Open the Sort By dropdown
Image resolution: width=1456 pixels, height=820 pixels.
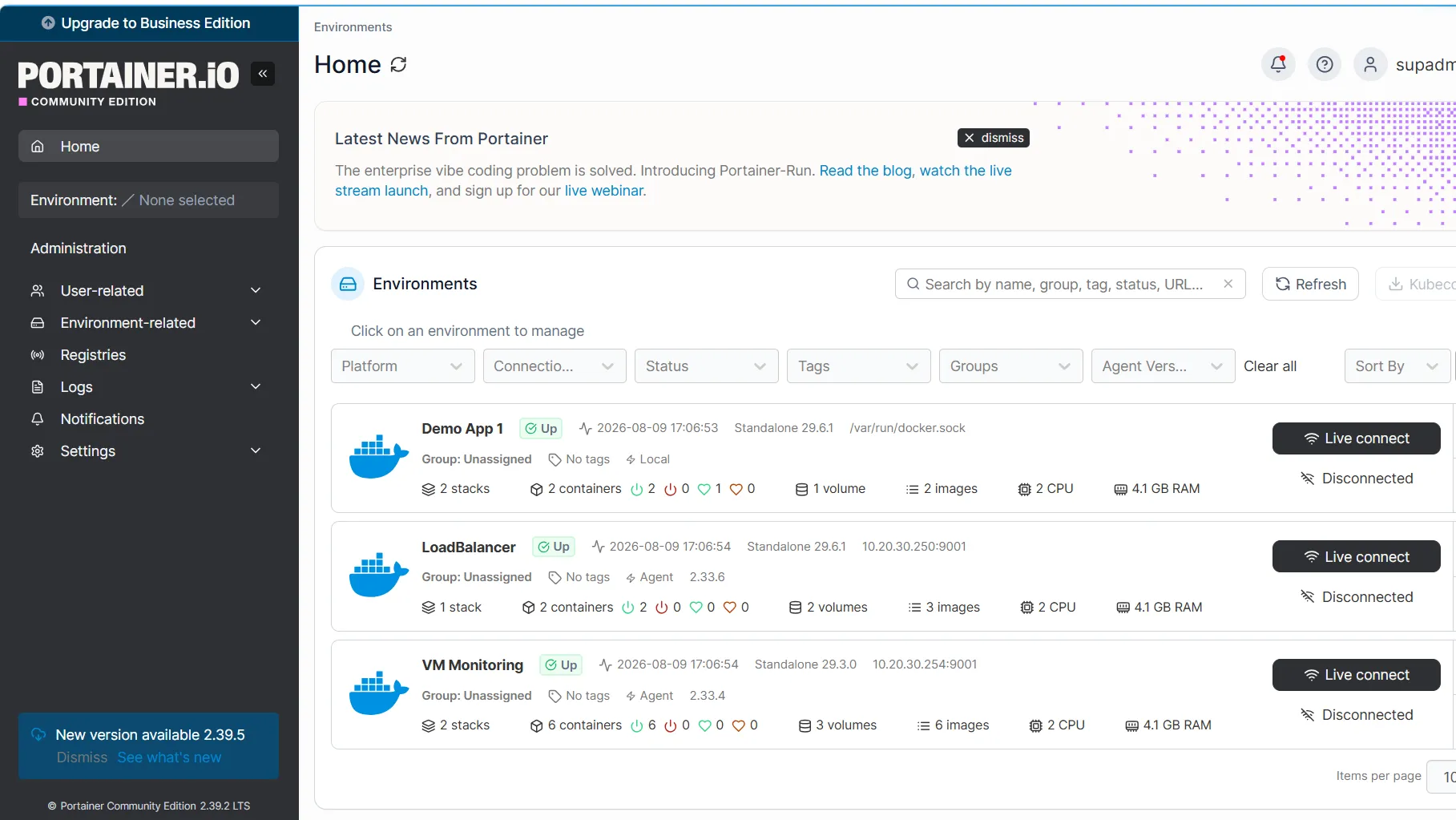1398,366
